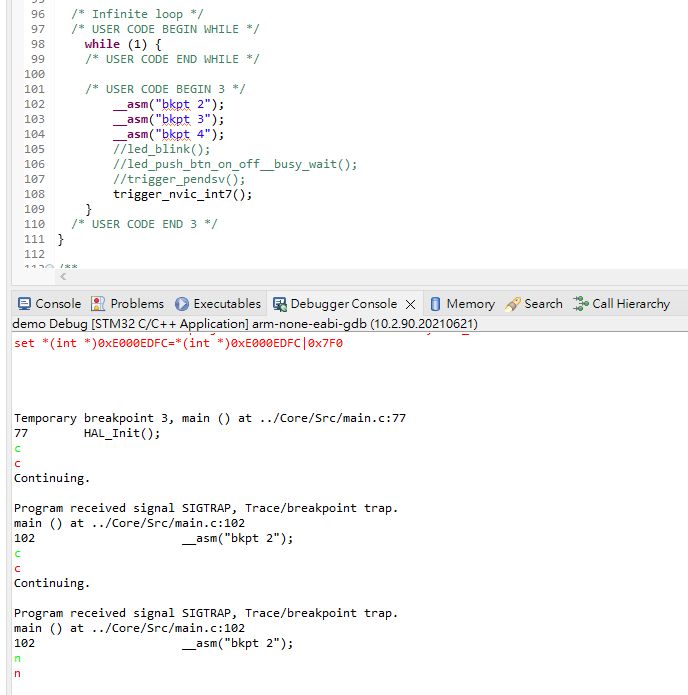
Task: Click the //led_push_btn_on_off__busy_wait(); comment
Action: point(235,164)
